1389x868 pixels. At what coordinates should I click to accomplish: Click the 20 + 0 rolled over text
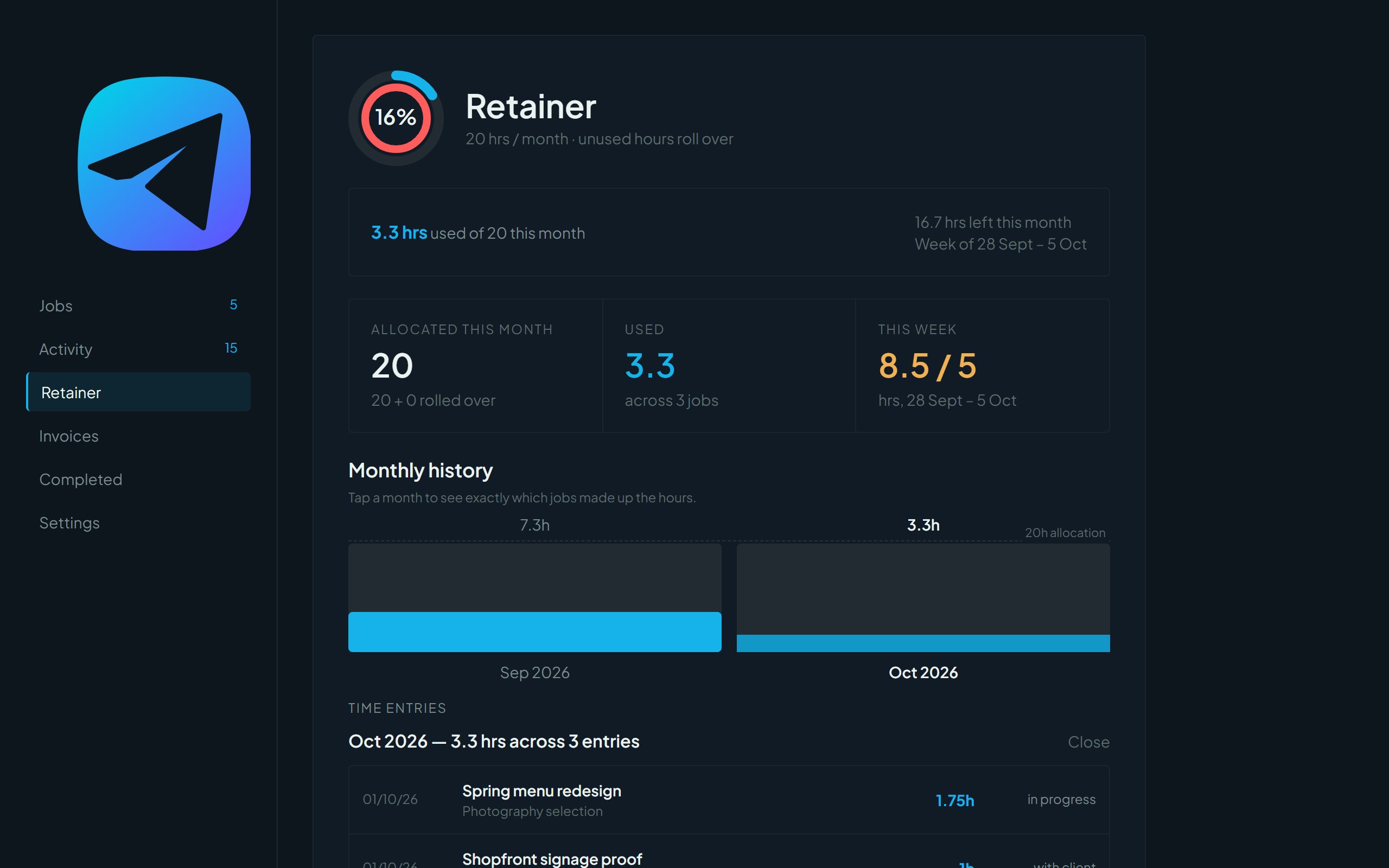point(433,400)
